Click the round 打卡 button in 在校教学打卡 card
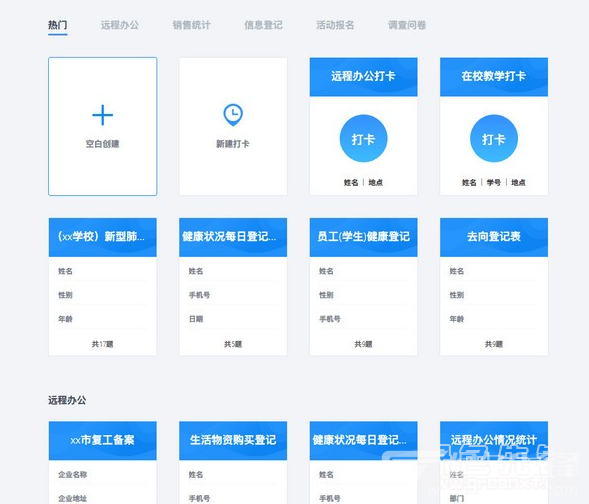This screenshot has width=589, height=504. click(494, 139)
